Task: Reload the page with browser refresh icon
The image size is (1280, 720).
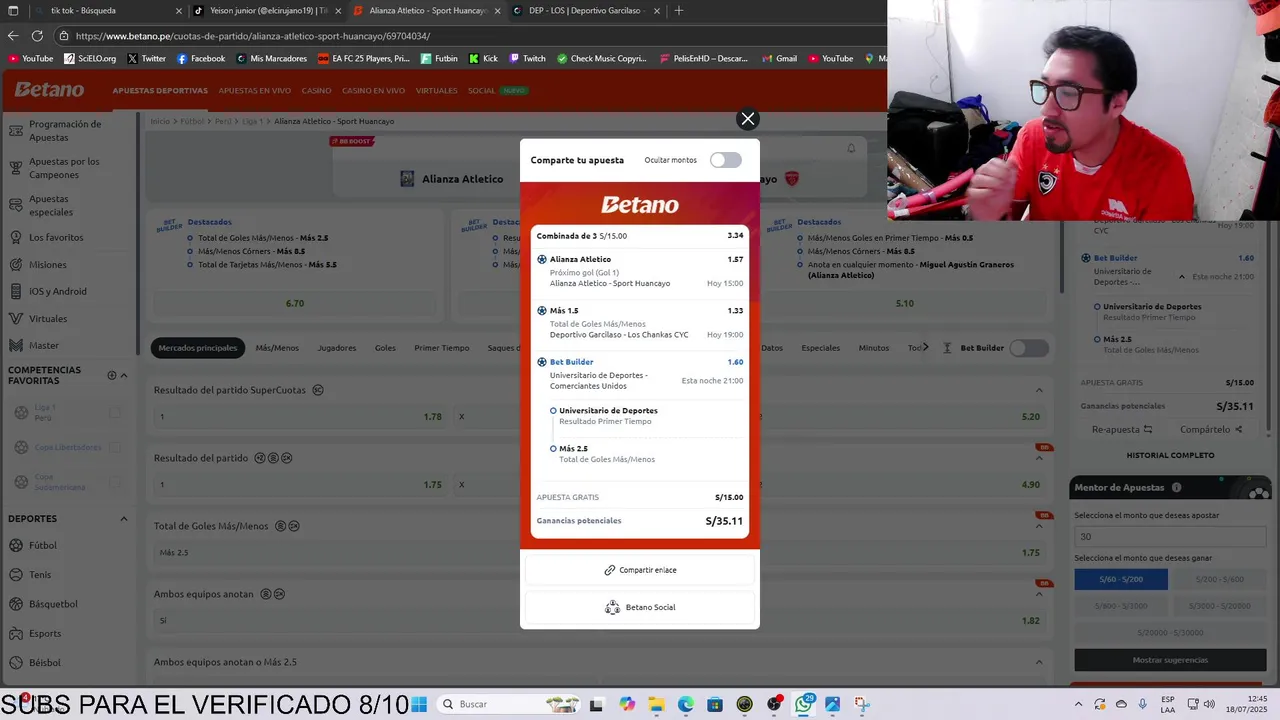Action: point(37,36)
